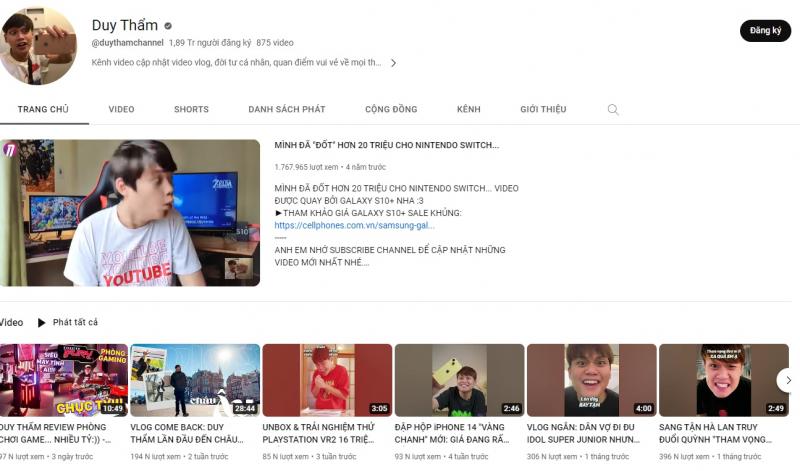
Task: Click the "1,89 Tr người đăng ký" text
Action: coord(210,43)
